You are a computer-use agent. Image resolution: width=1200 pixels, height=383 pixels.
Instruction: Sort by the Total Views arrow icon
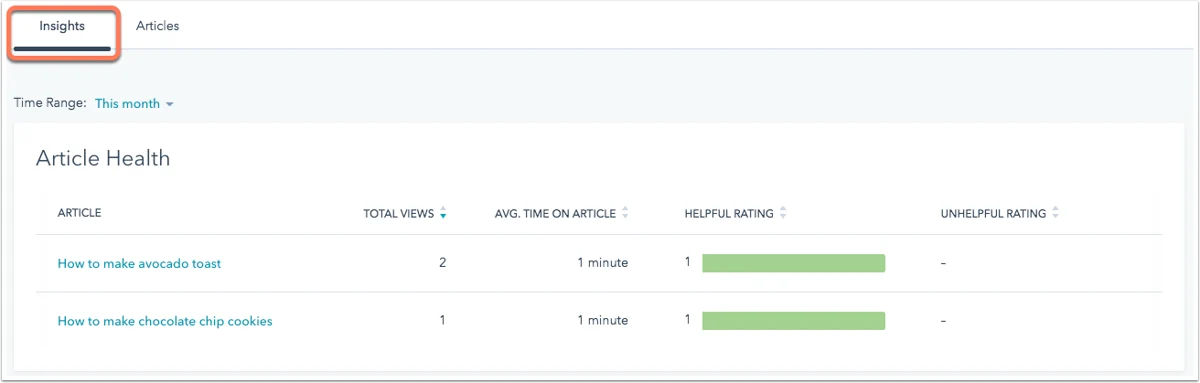point(443,213)
